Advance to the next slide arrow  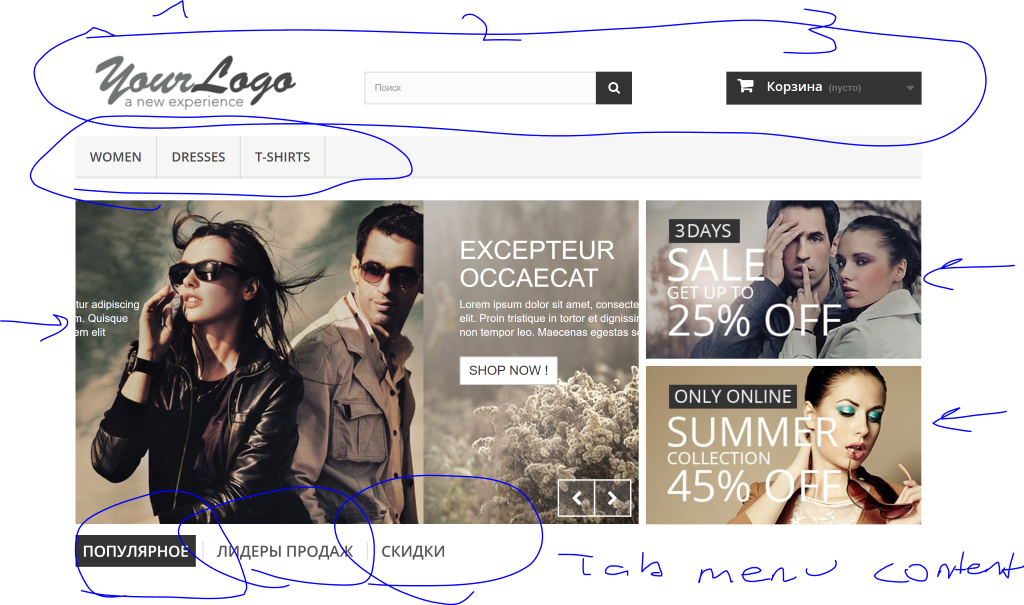point(613,499)
